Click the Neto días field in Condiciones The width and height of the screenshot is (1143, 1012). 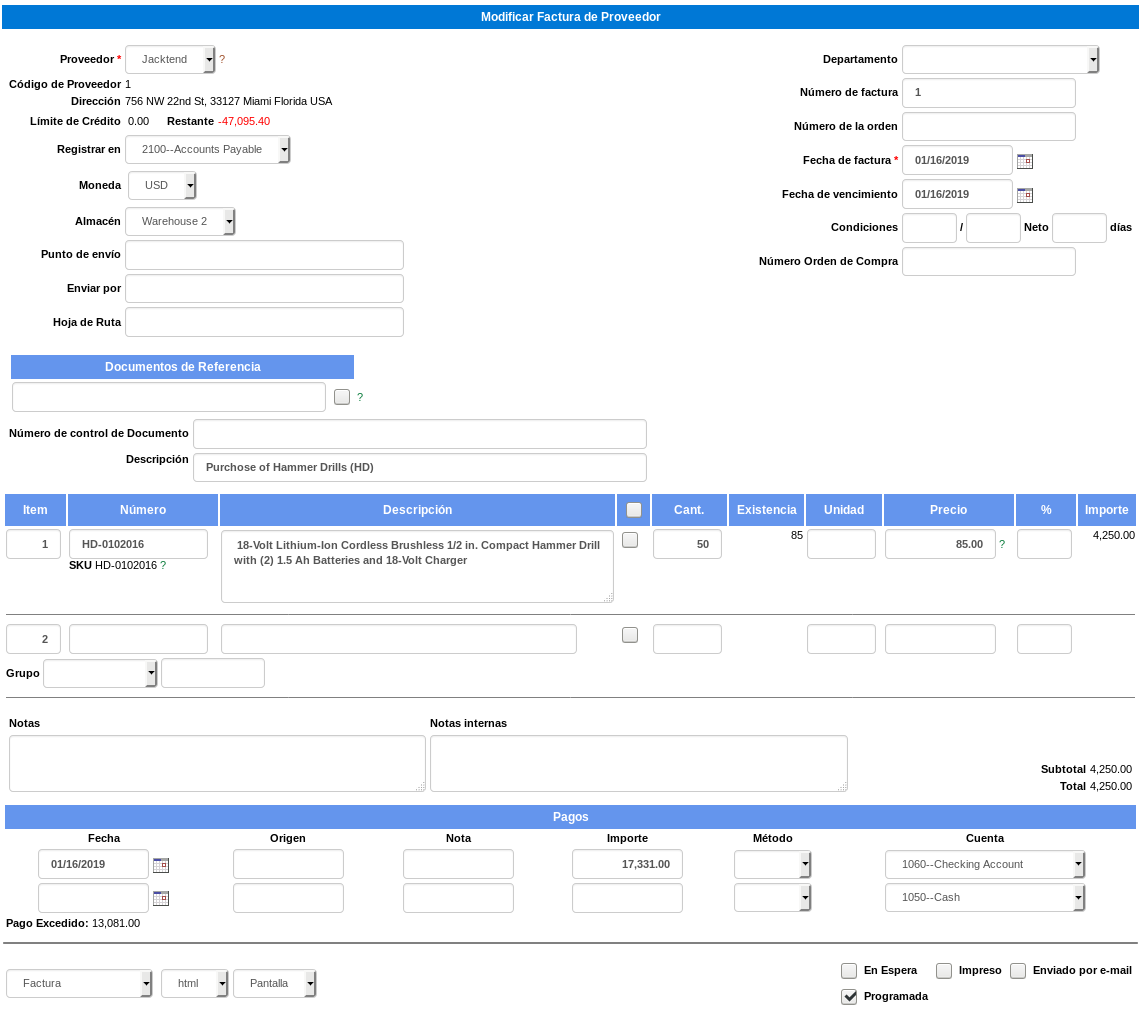click(x=1080, y=227)
